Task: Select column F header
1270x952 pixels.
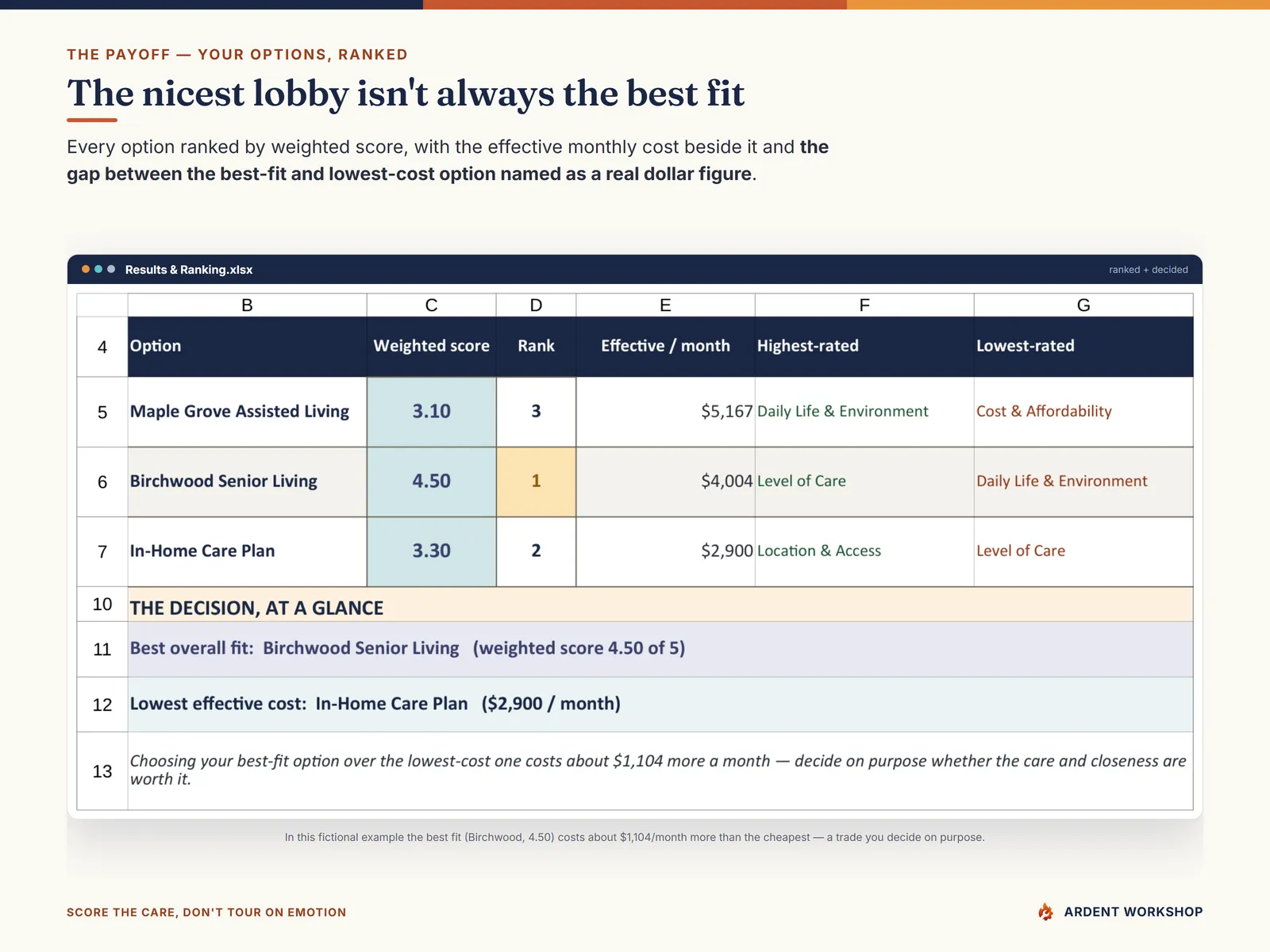Action: point(864,305)
